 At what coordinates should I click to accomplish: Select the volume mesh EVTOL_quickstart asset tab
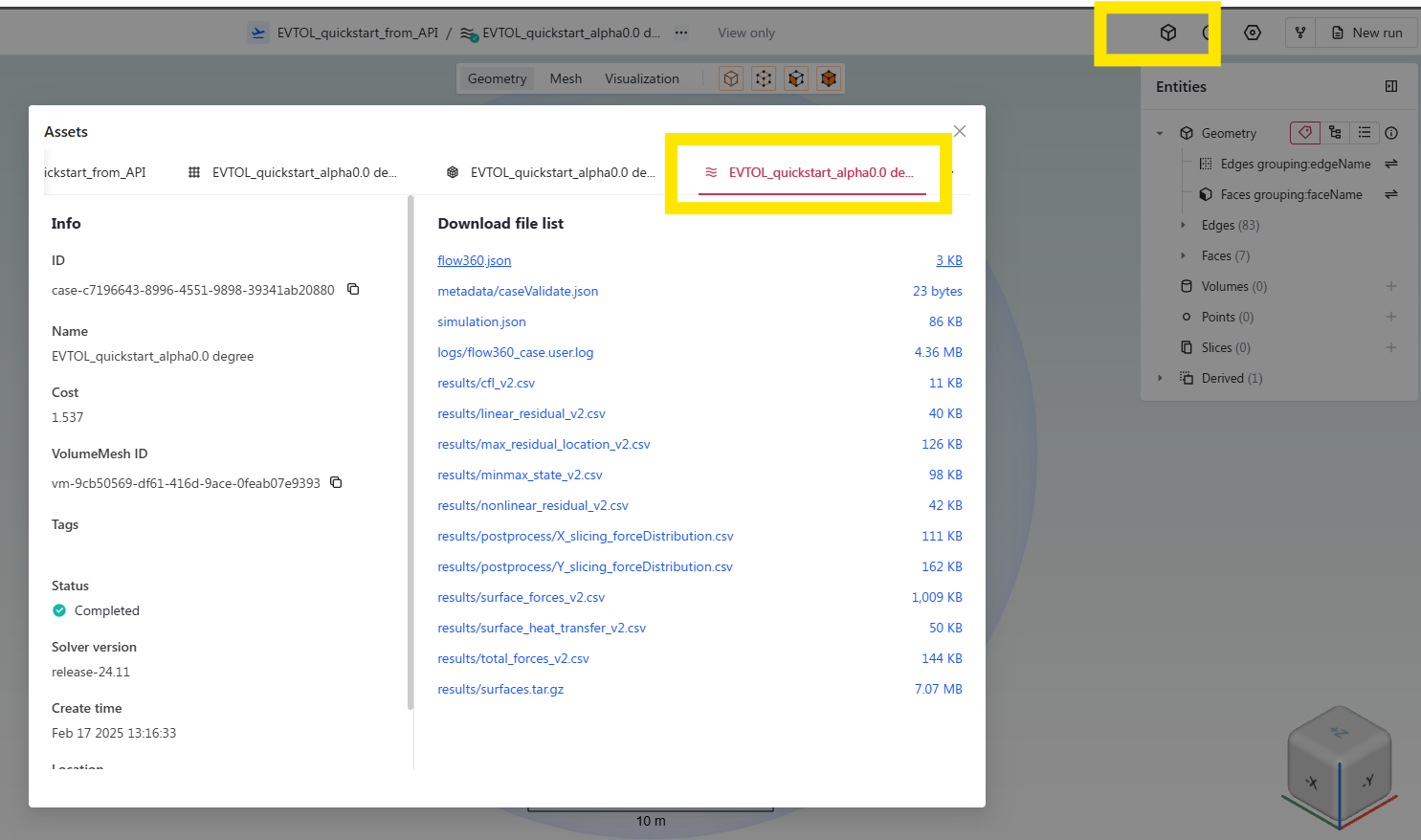(x=550, y=172)
